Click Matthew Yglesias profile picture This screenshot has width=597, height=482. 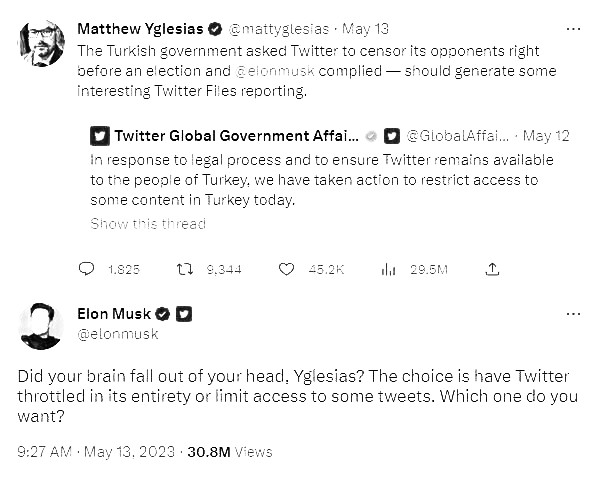point(42,43)
